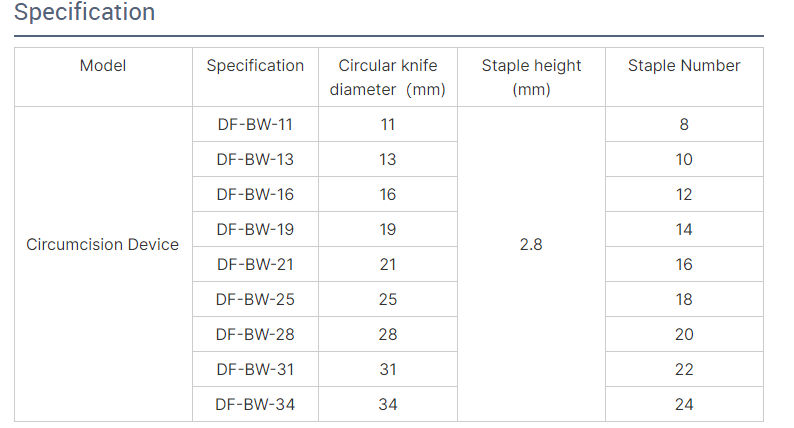This screenshot has width=794, height=428.
Task: Click the staple number 24 cell
Action: point(684,405)
